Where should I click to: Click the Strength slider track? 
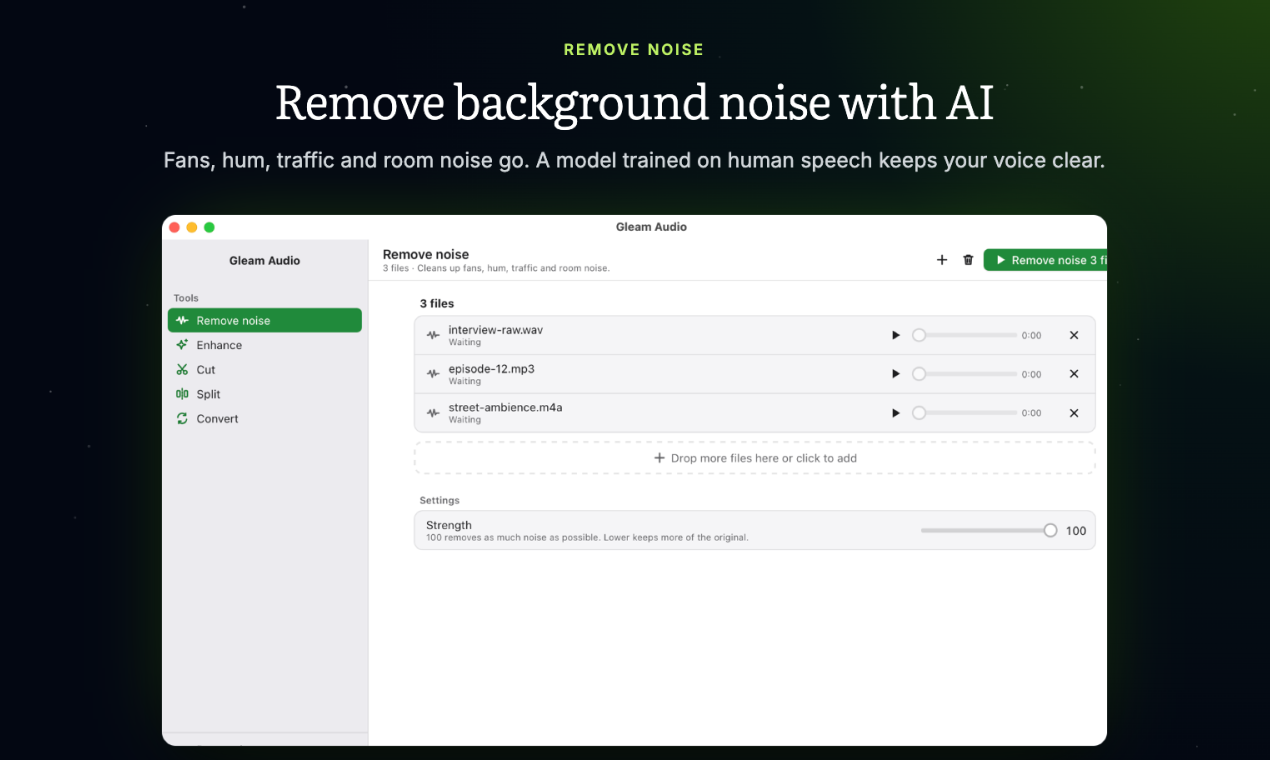989,531
